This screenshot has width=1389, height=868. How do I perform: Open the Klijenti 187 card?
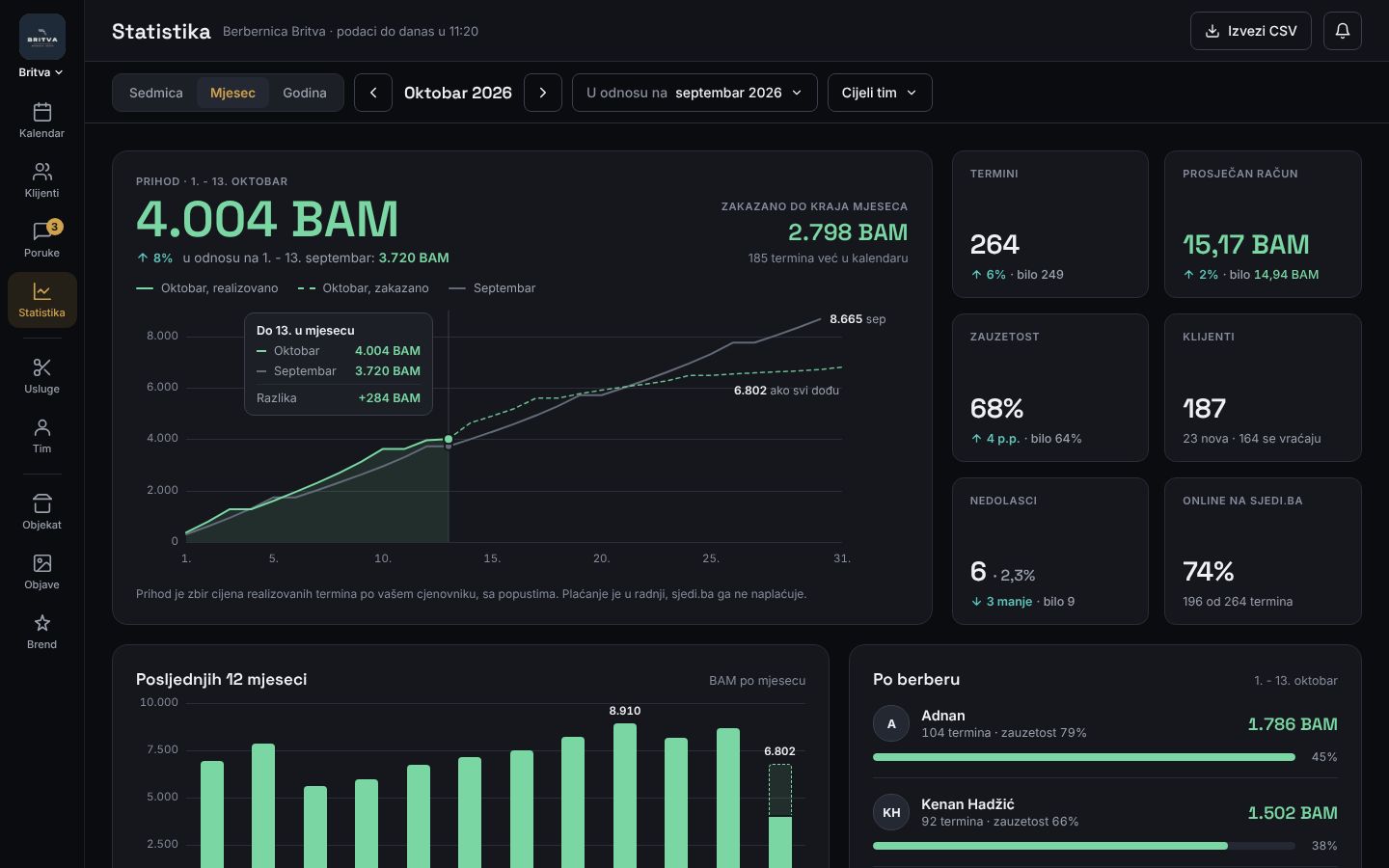pos(1263,388)
